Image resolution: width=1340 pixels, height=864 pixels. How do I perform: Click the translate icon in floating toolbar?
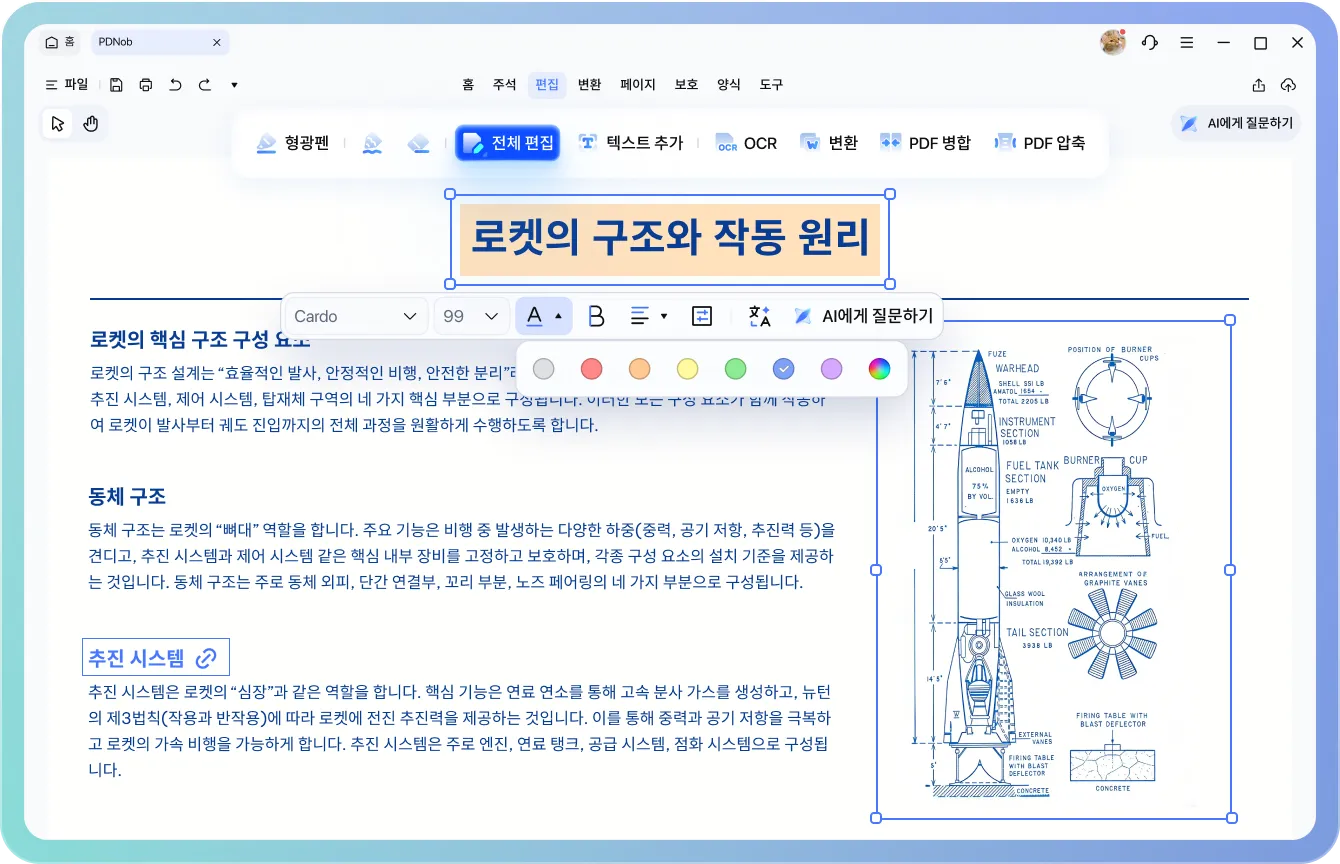[x=760, y=316]
